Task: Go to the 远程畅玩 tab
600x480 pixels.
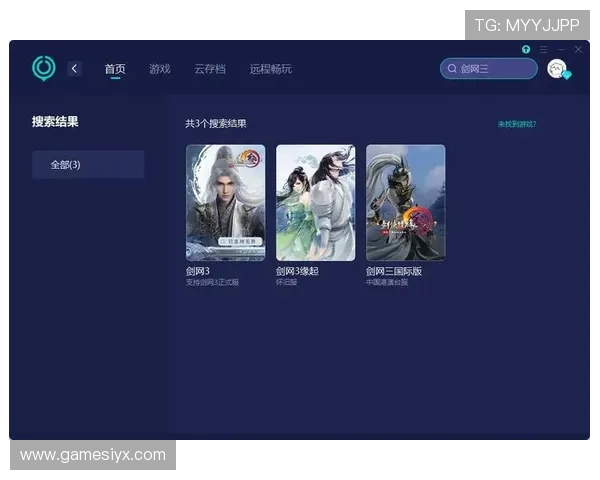Action: 271,69
